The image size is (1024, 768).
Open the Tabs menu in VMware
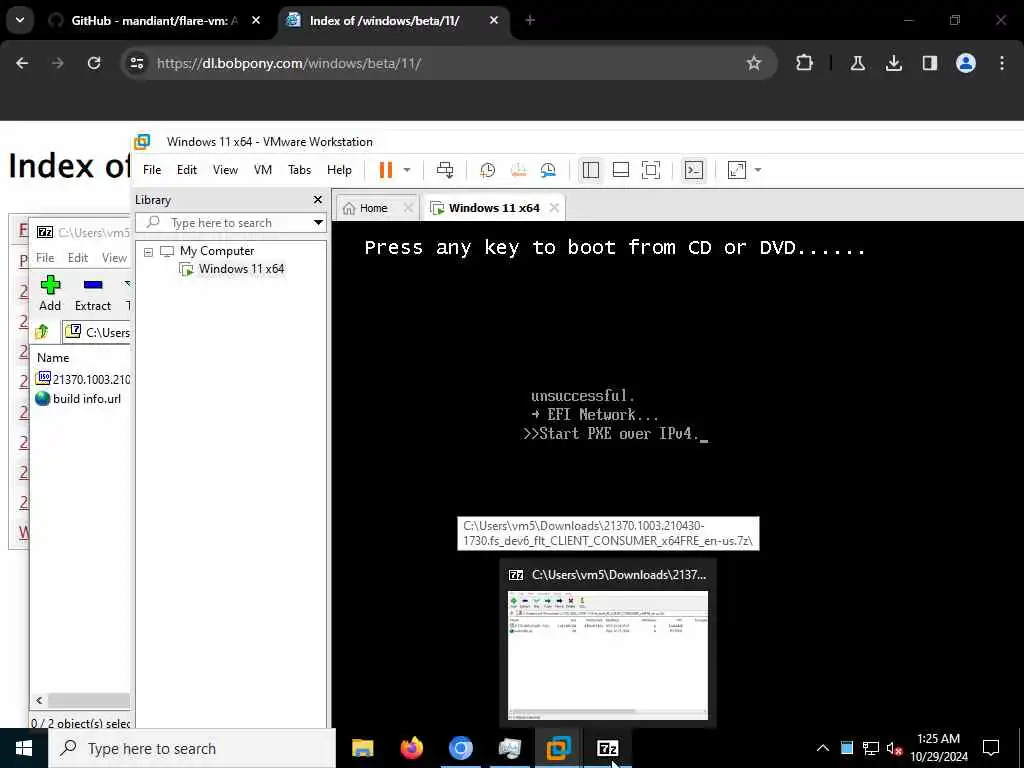click(299, 170)
